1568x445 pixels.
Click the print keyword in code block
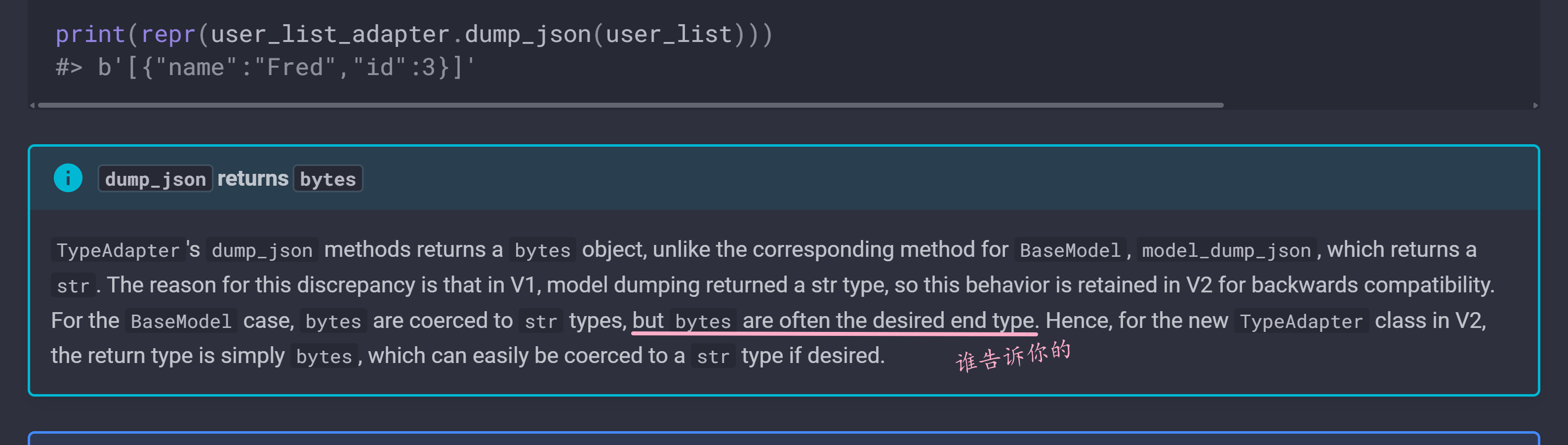(90, 34)
